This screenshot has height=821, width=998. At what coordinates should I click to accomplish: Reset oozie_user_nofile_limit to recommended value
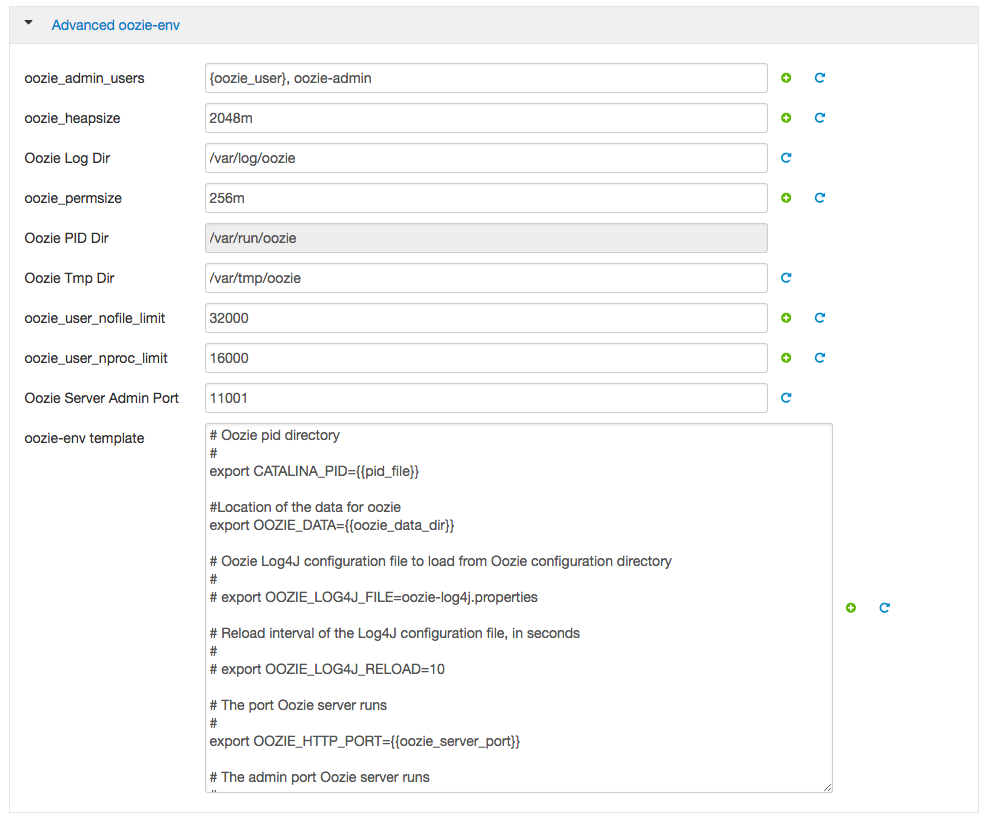pos(820,318)
